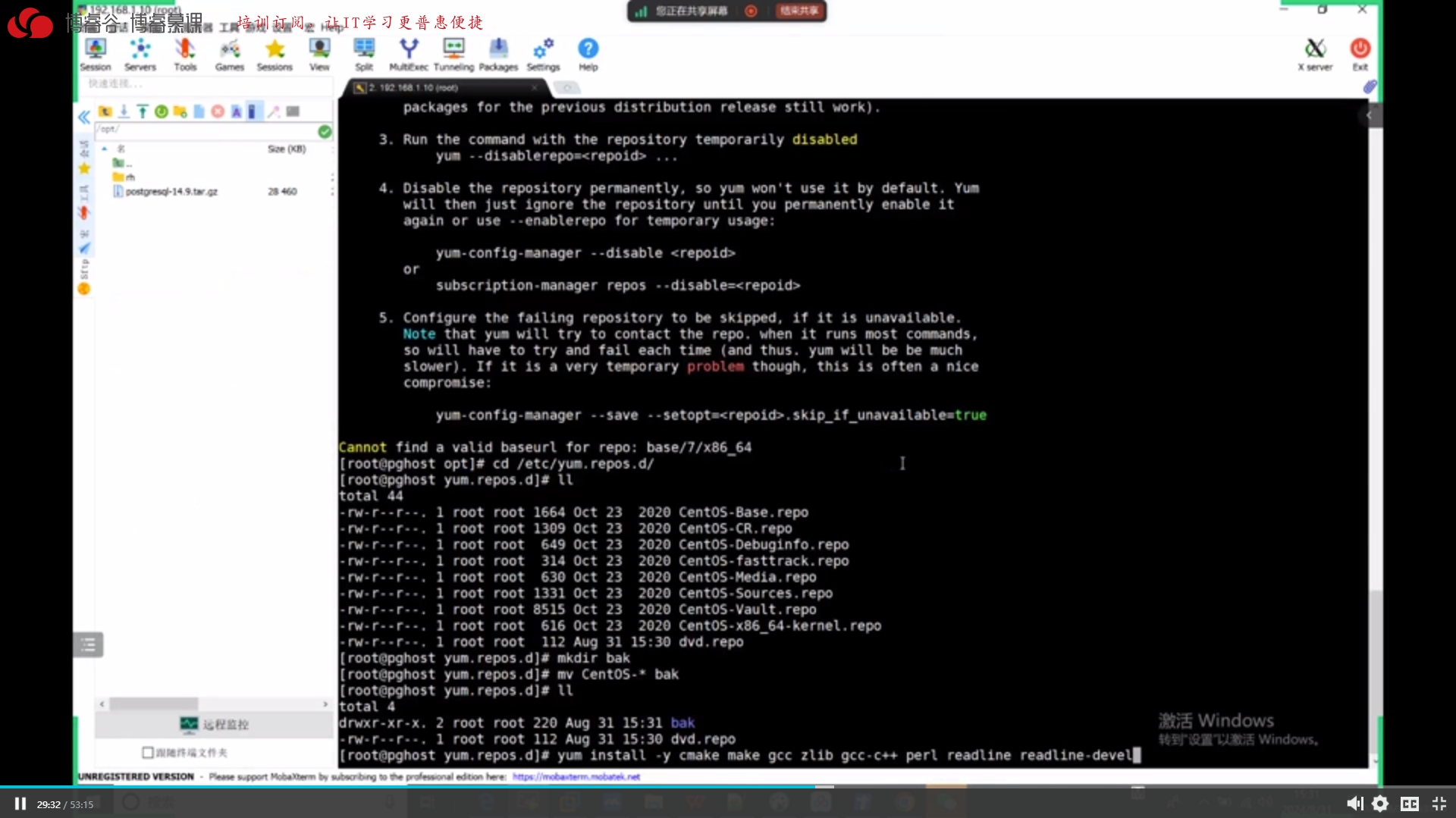Toggle video captions CC button

click(x=1410, y=804)
